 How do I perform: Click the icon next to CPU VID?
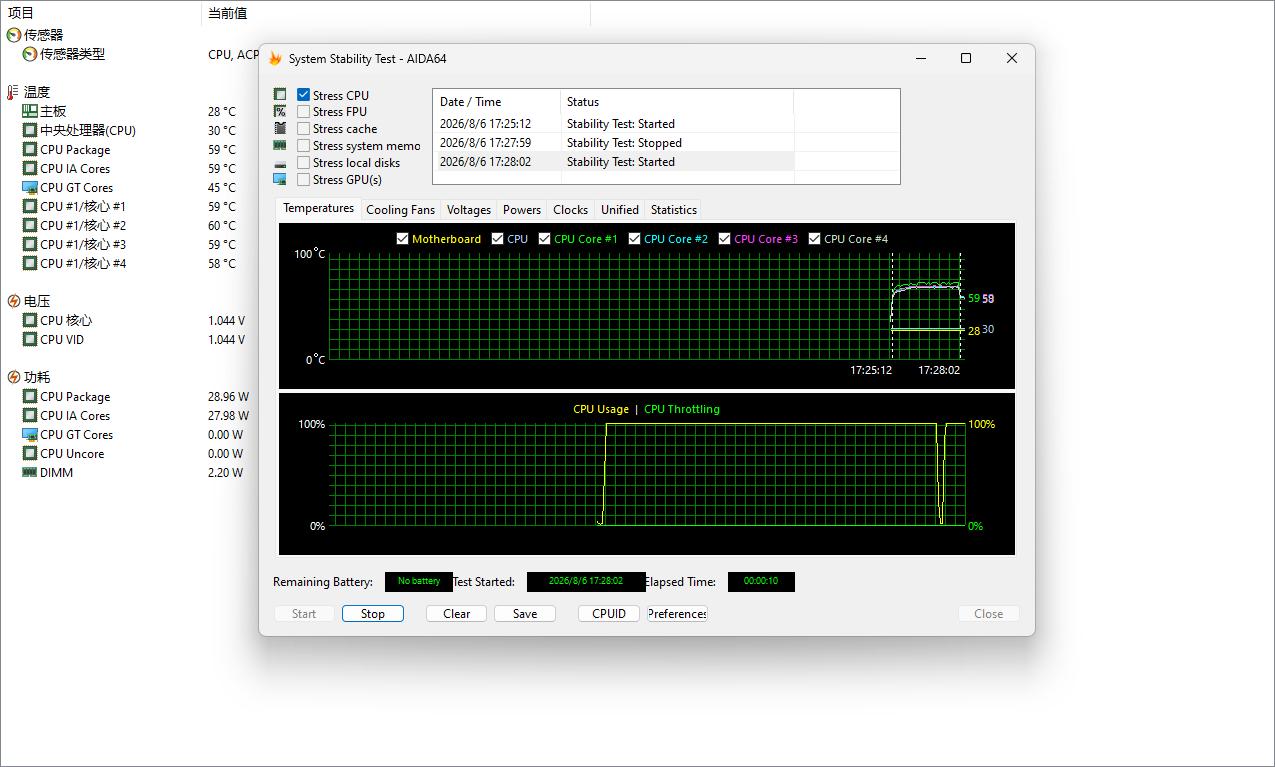30,339
